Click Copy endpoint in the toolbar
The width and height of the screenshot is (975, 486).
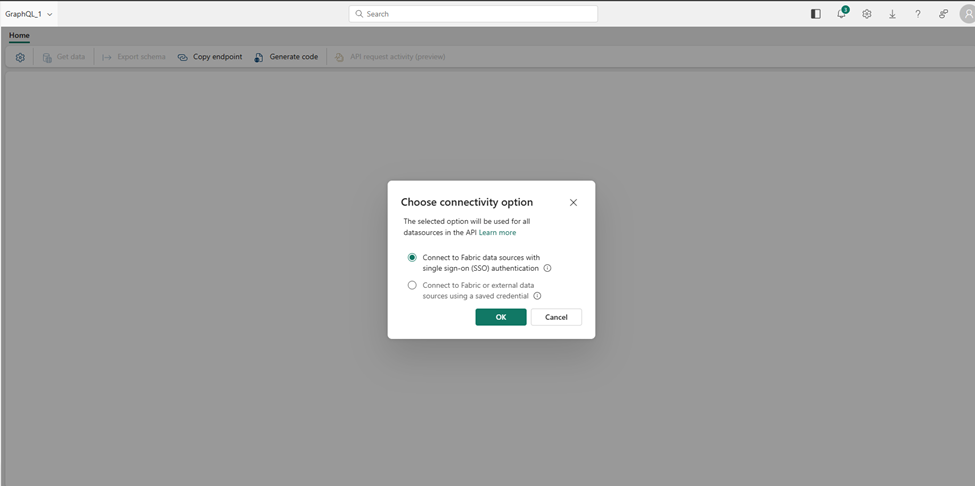pos(210,57)
